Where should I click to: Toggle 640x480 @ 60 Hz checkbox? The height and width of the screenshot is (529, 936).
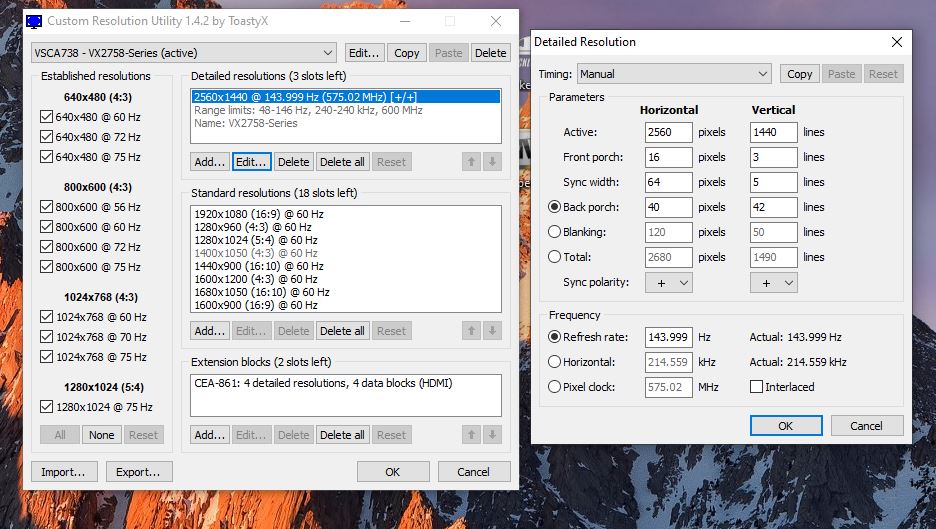tap(47, 116)
